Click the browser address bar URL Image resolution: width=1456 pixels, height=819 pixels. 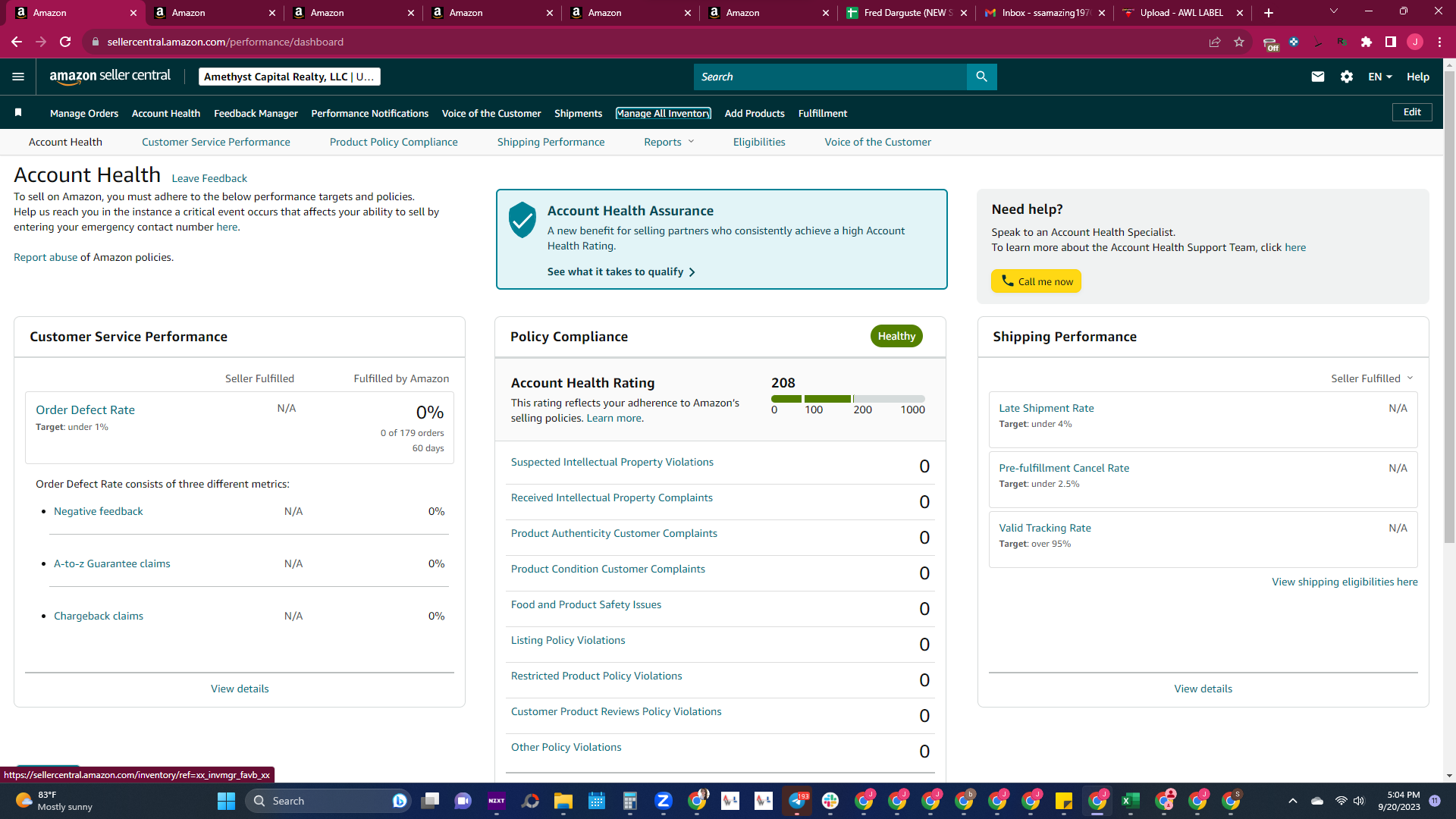[x=225, y=42]
